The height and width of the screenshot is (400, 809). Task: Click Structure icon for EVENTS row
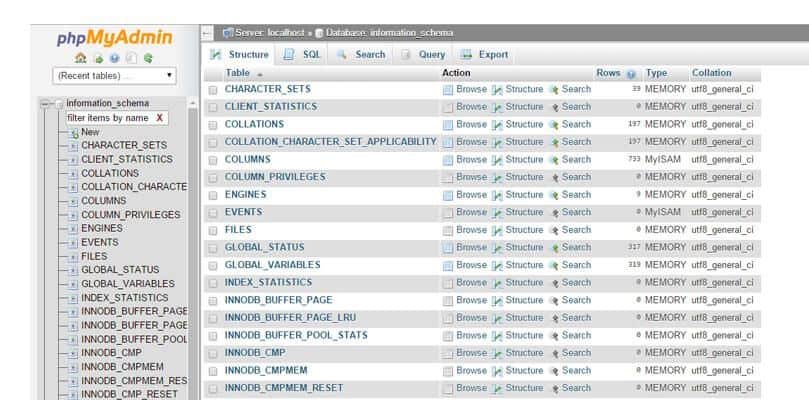(x=497, y=213)
